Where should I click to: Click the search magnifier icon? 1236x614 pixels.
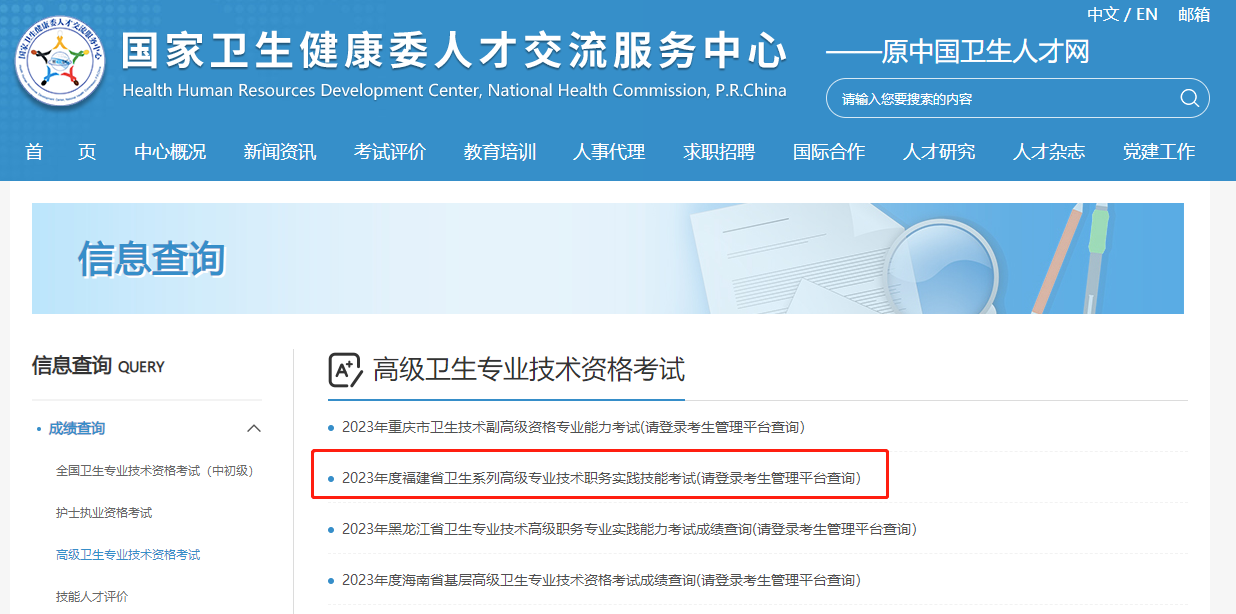pos(1189,98)
